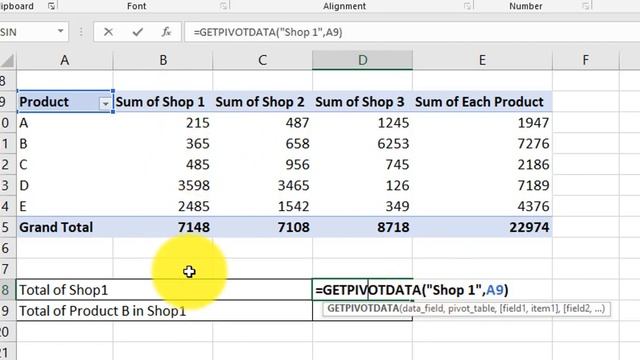Click cell with value 658
Screen dimensions: 640x360
[x=262, y=144]
